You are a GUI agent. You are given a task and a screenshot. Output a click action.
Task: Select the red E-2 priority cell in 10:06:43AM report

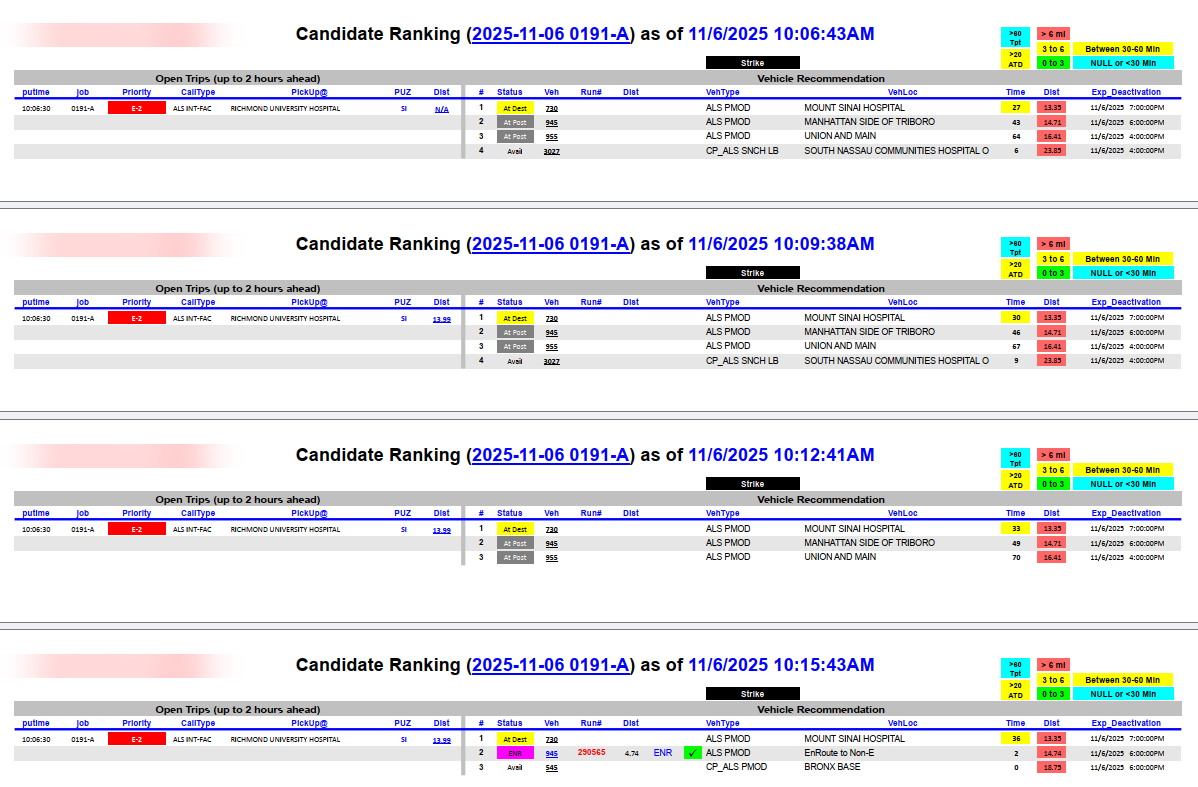[137, 108]
